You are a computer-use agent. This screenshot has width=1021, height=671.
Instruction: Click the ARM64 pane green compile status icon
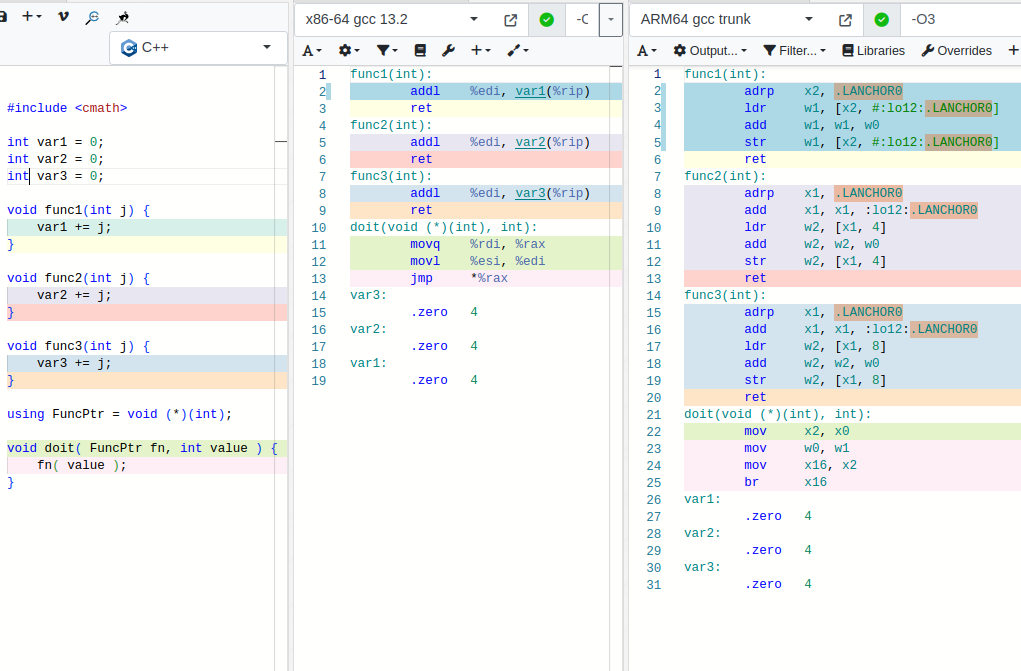pos(881,20)
